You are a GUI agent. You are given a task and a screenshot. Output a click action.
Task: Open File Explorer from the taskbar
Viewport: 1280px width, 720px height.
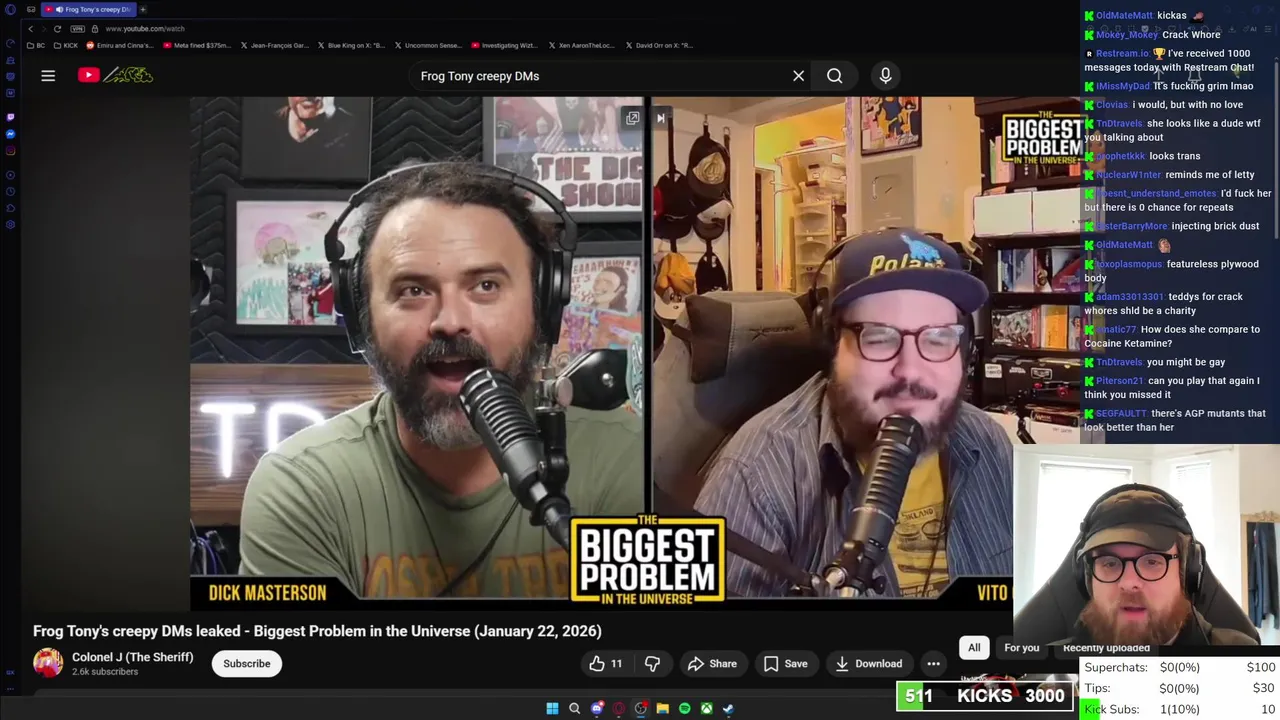click(x=662, y=709)
